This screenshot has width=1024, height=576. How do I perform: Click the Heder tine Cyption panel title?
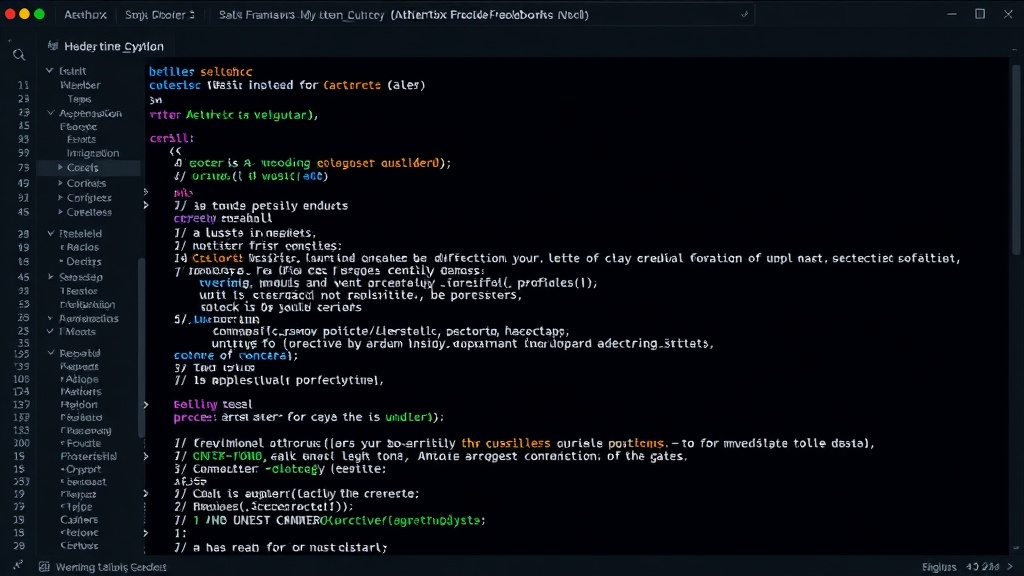[114, 46]
